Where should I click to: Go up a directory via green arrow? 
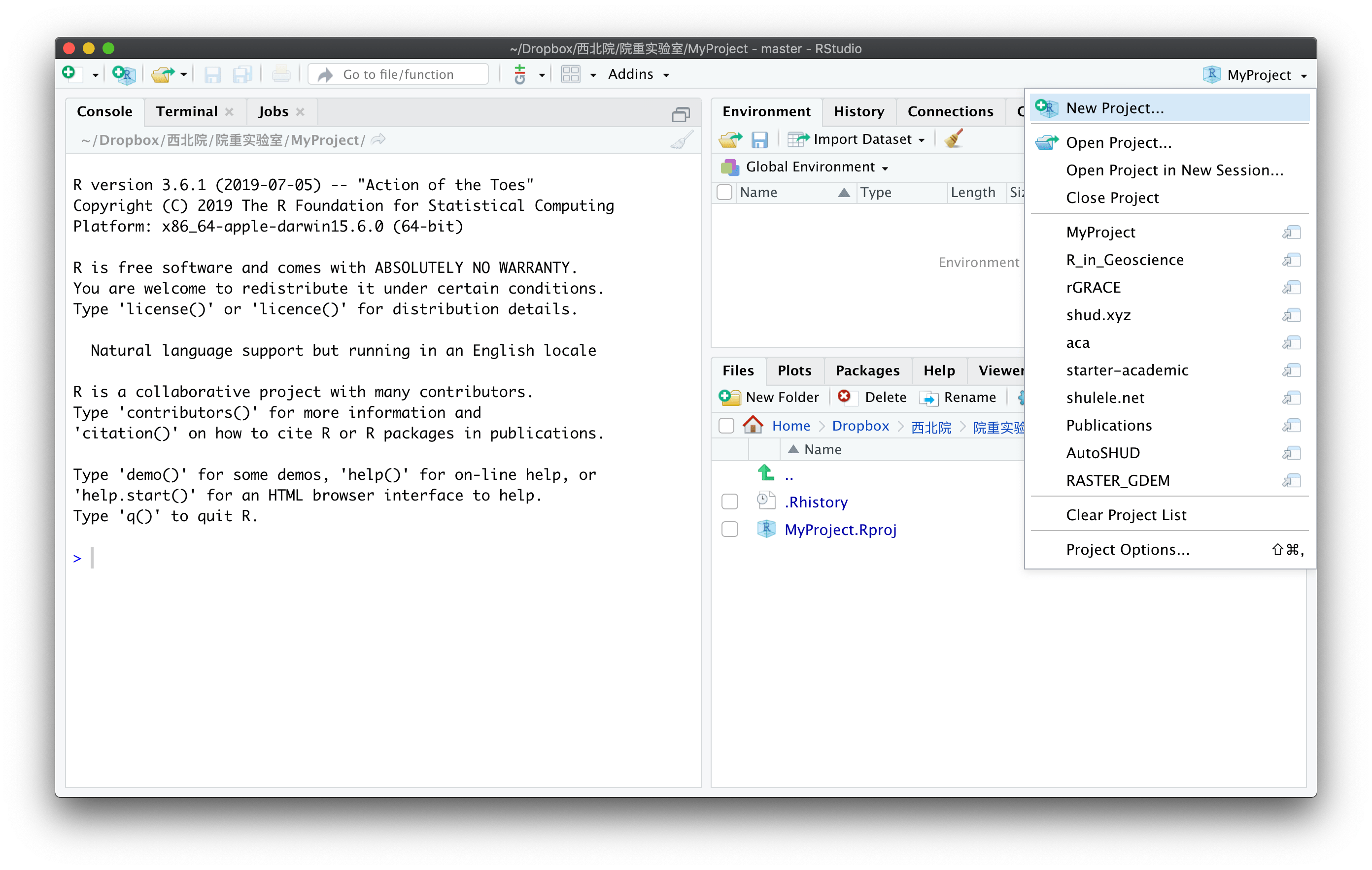(765, 472)
